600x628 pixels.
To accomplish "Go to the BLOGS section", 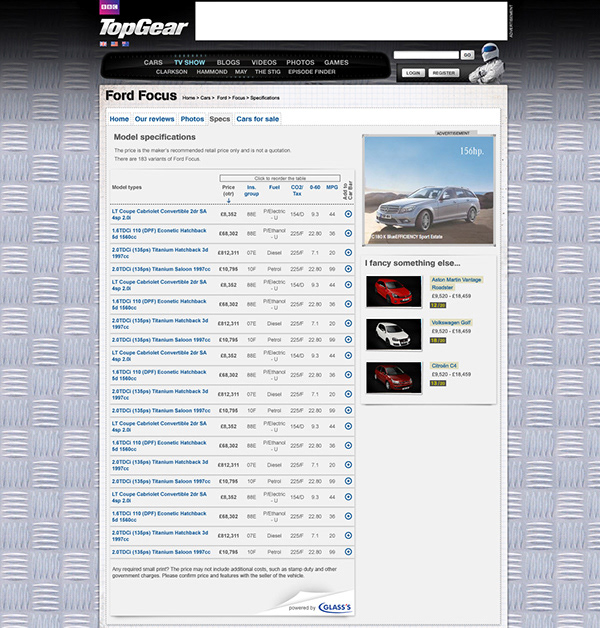I will [228, 62].
